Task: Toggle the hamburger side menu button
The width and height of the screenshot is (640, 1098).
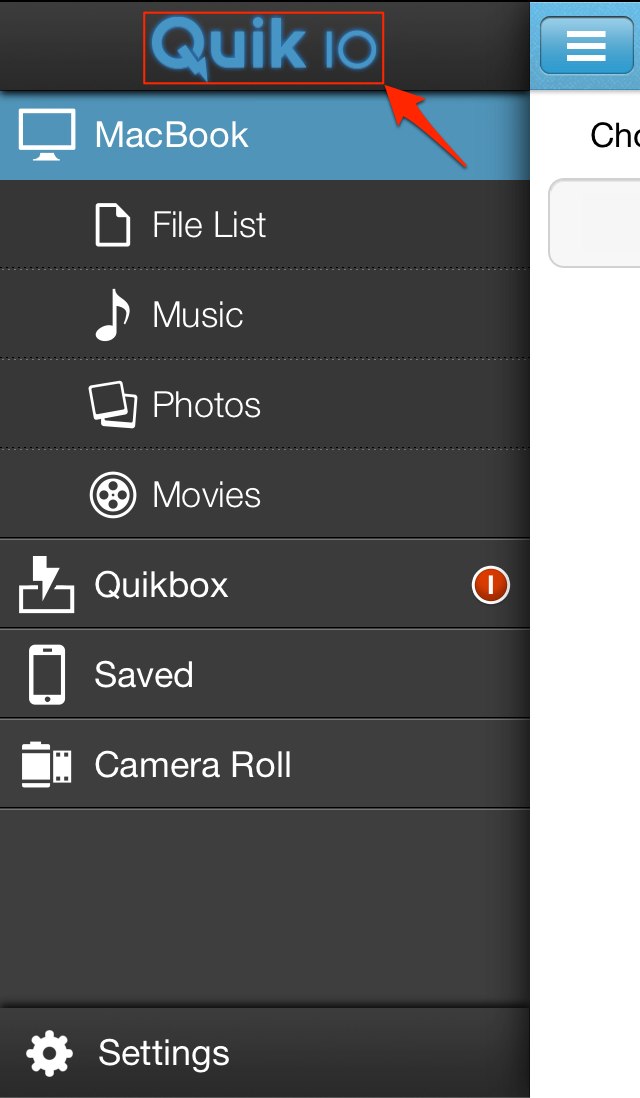Action: pyautogui.click(x=586, y=45)
